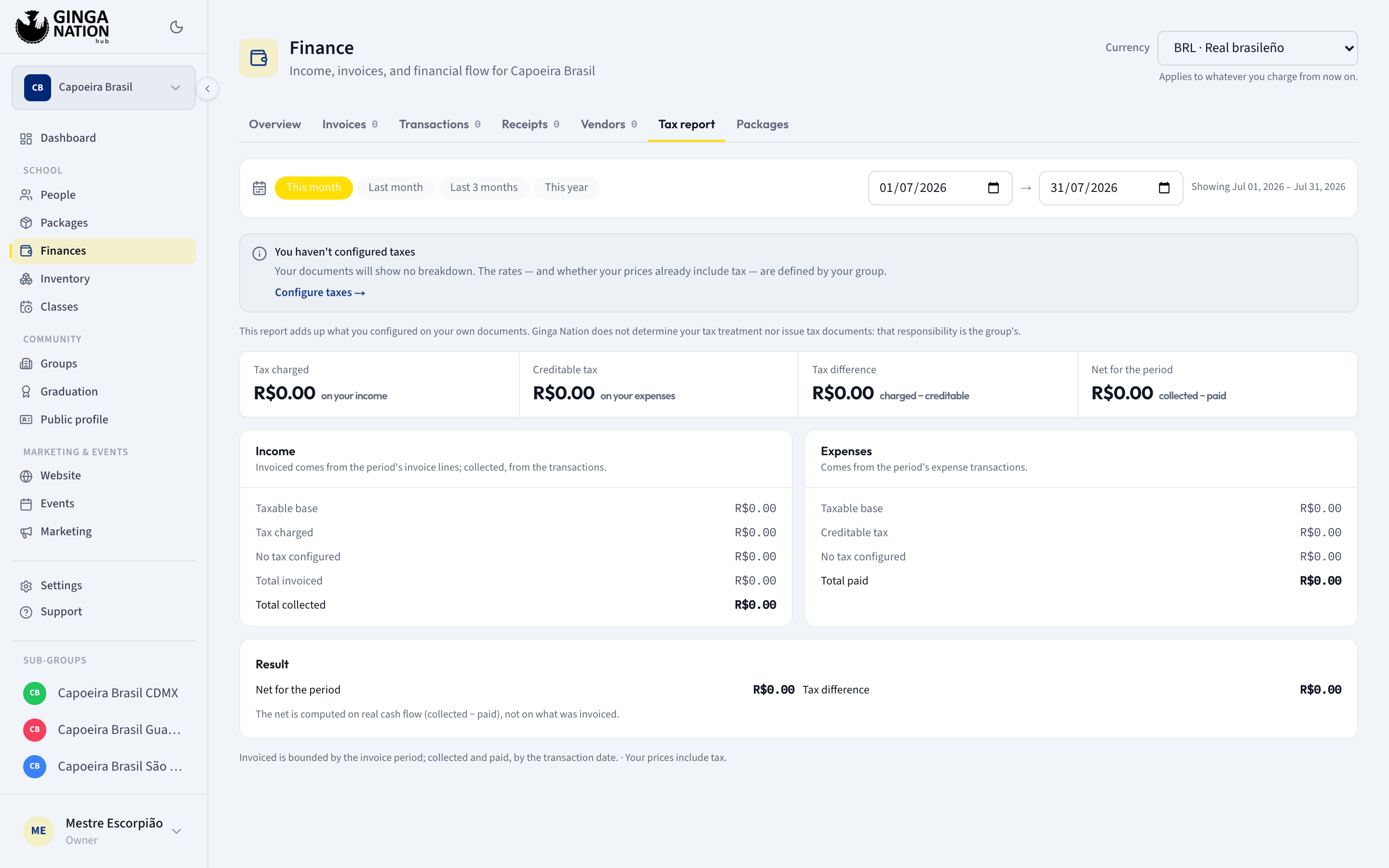Open Inventory via its cubes icon

pos(26,279)
